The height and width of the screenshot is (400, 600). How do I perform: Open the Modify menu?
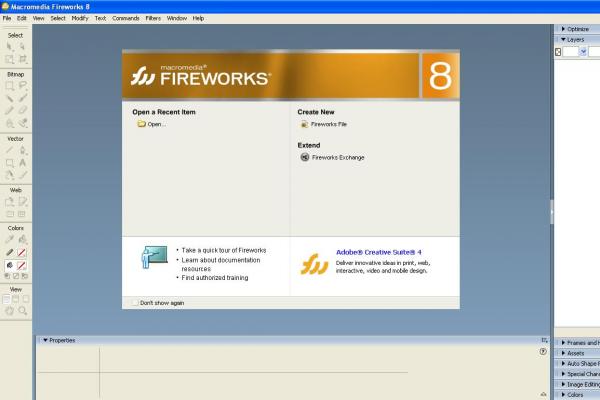[80, 18]
